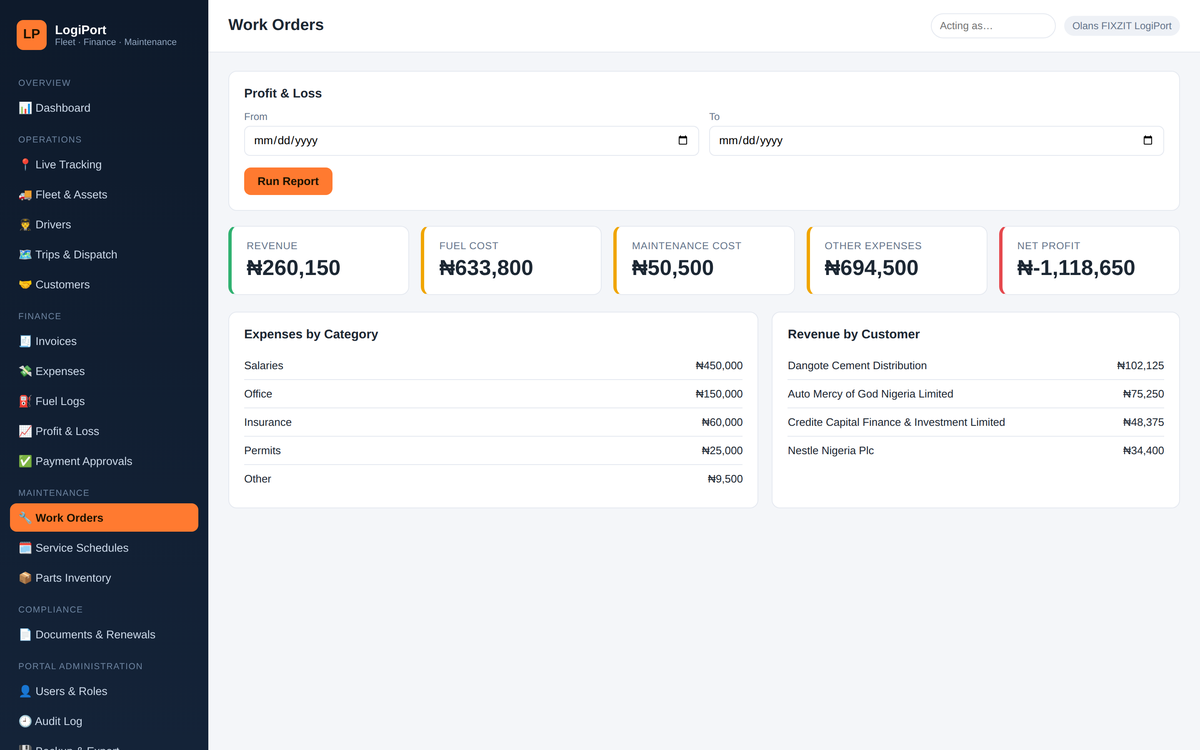Click the money icon beside Expenses
This screenshot has width=1200, height=750.
(25, 372)
